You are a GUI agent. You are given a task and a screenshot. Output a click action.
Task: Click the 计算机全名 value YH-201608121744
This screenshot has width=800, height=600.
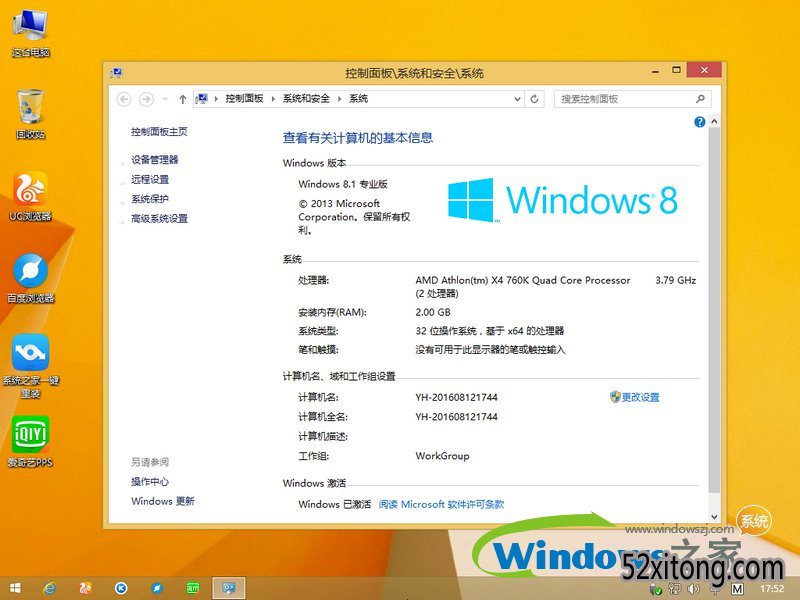(457, 416)
